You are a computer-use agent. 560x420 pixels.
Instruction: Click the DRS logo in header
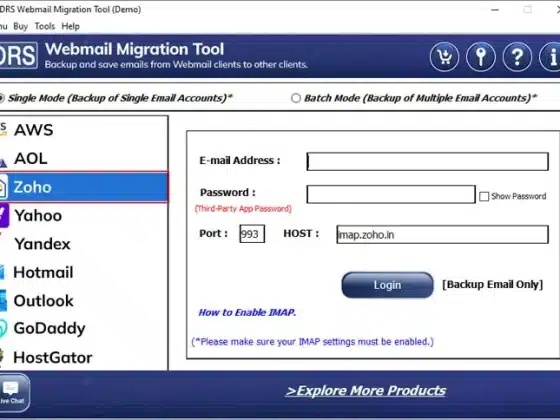pos(18,56)
